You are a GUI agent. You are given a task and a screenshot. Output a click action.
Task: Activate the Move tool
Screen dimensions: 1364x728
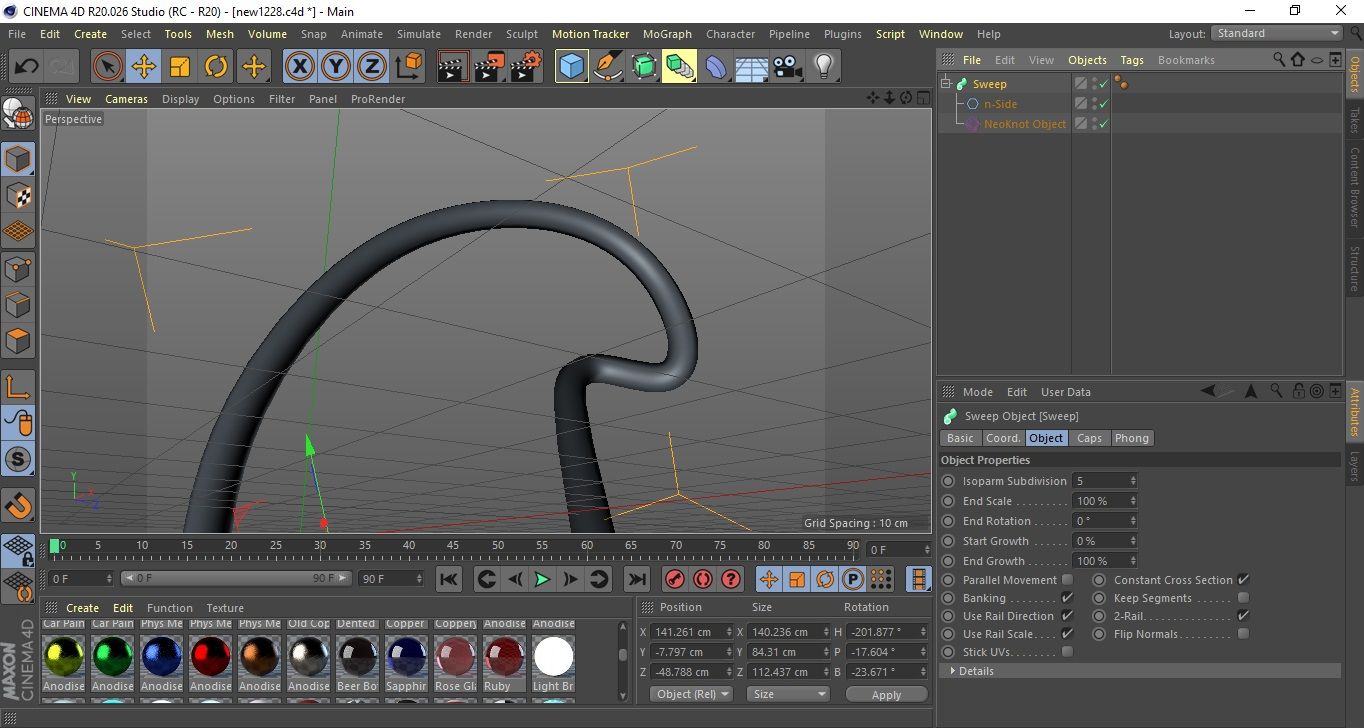(144, 67)
